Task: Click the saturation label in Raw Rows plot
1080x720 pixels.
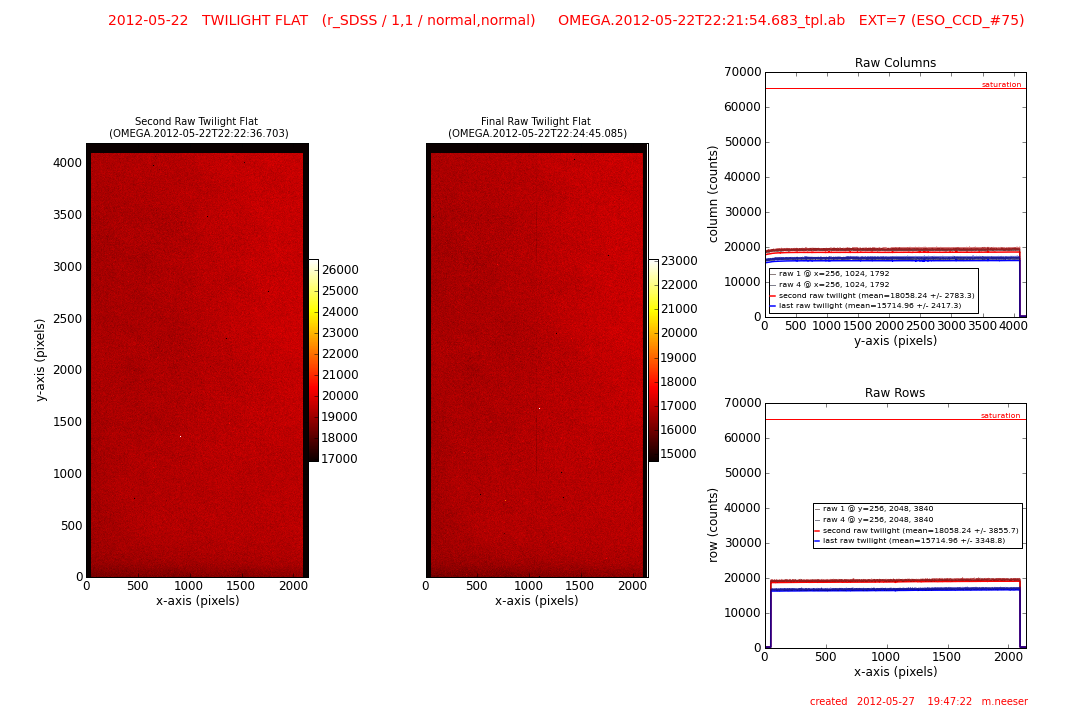Action: coord(1001,416)
